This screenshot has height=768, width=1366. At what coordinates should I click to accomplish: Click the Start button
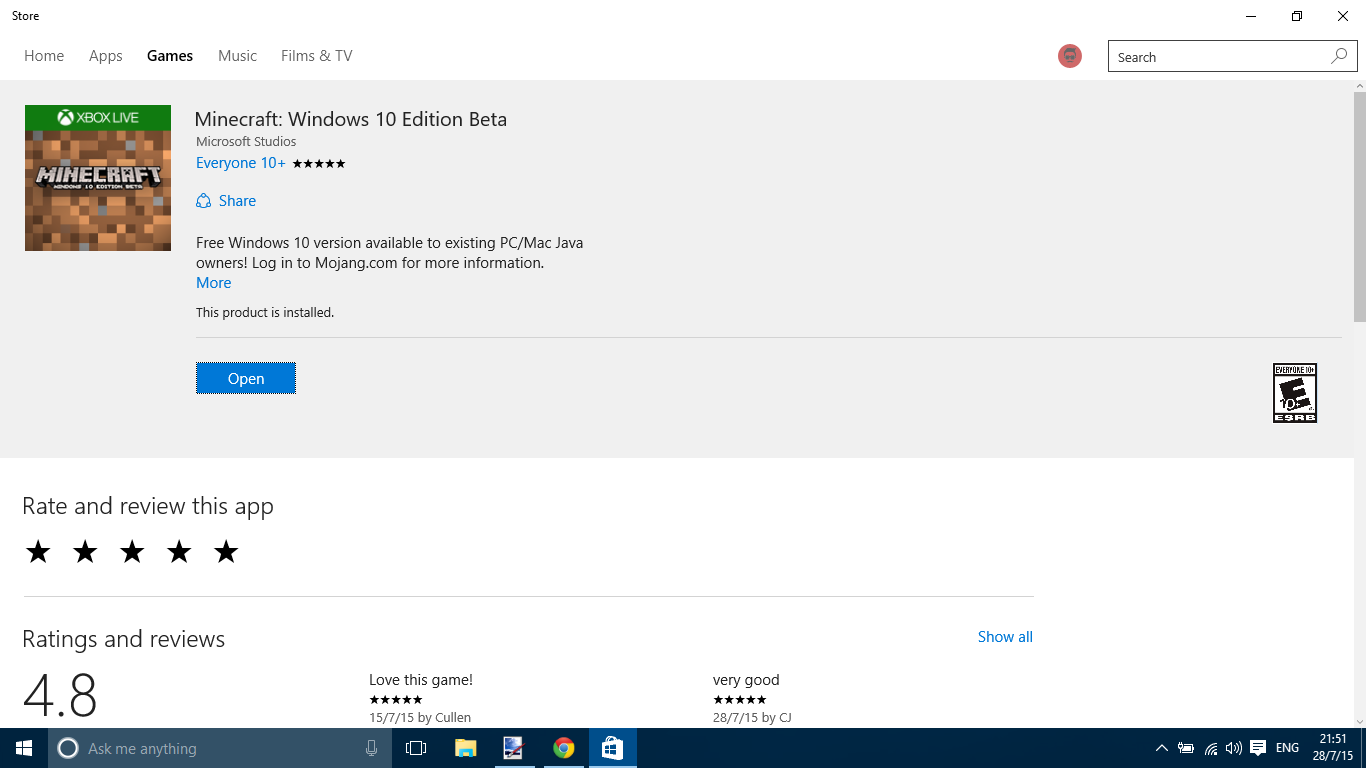(x=22, y=748)
